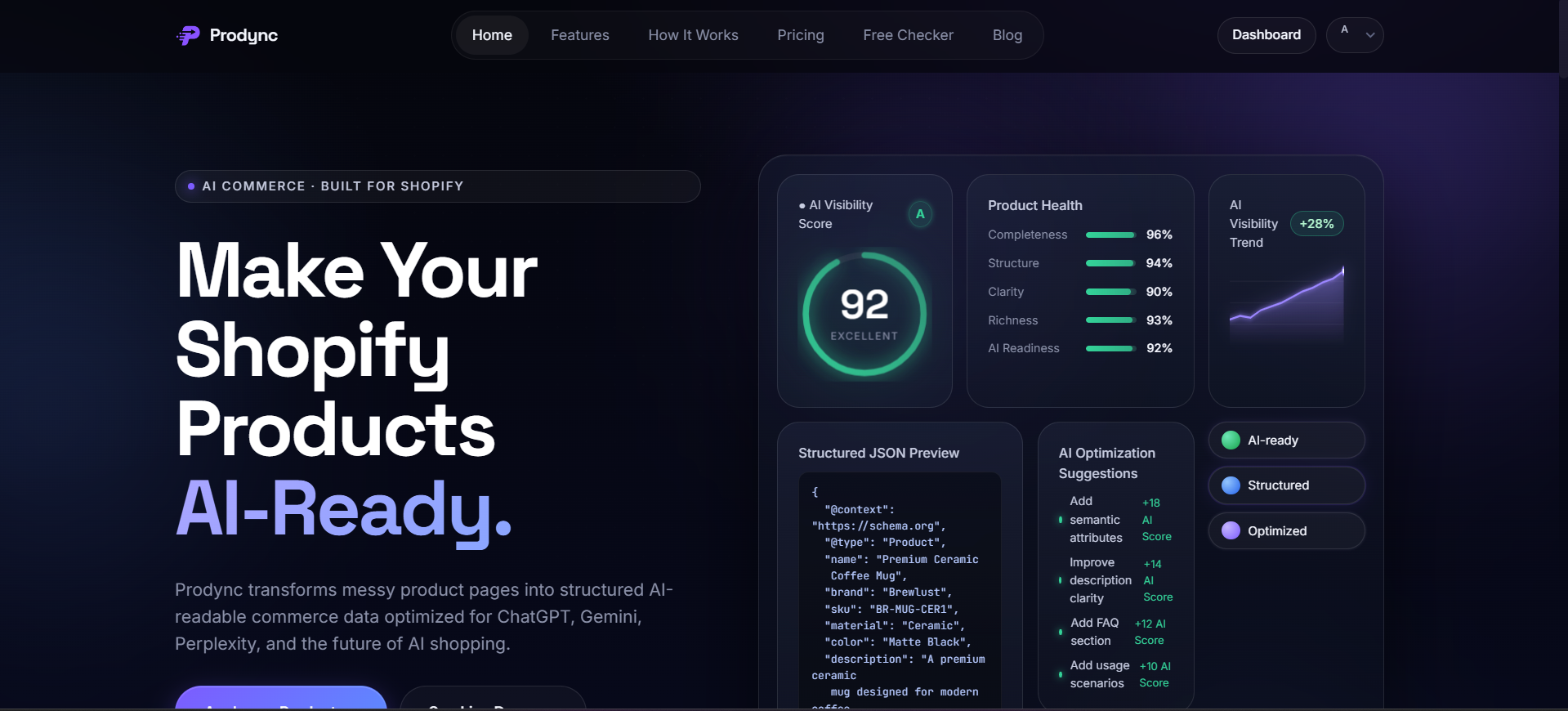The height and width of the screenshot is (711, 1568).
Task: Click the Structured JSON Preview heading
Action: click(878, 454)
